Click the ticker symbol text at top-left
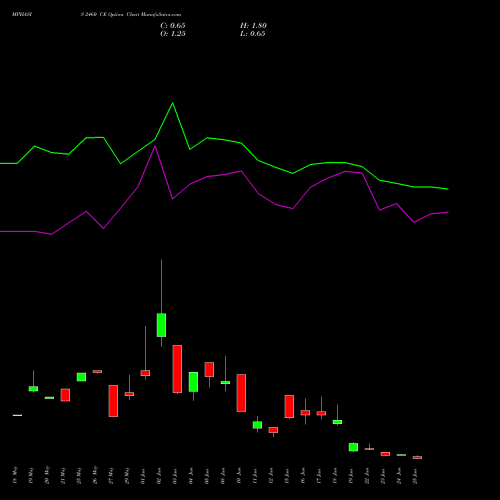Image resolution: width=500 pixels, height=500 pixels. [22, 15]
